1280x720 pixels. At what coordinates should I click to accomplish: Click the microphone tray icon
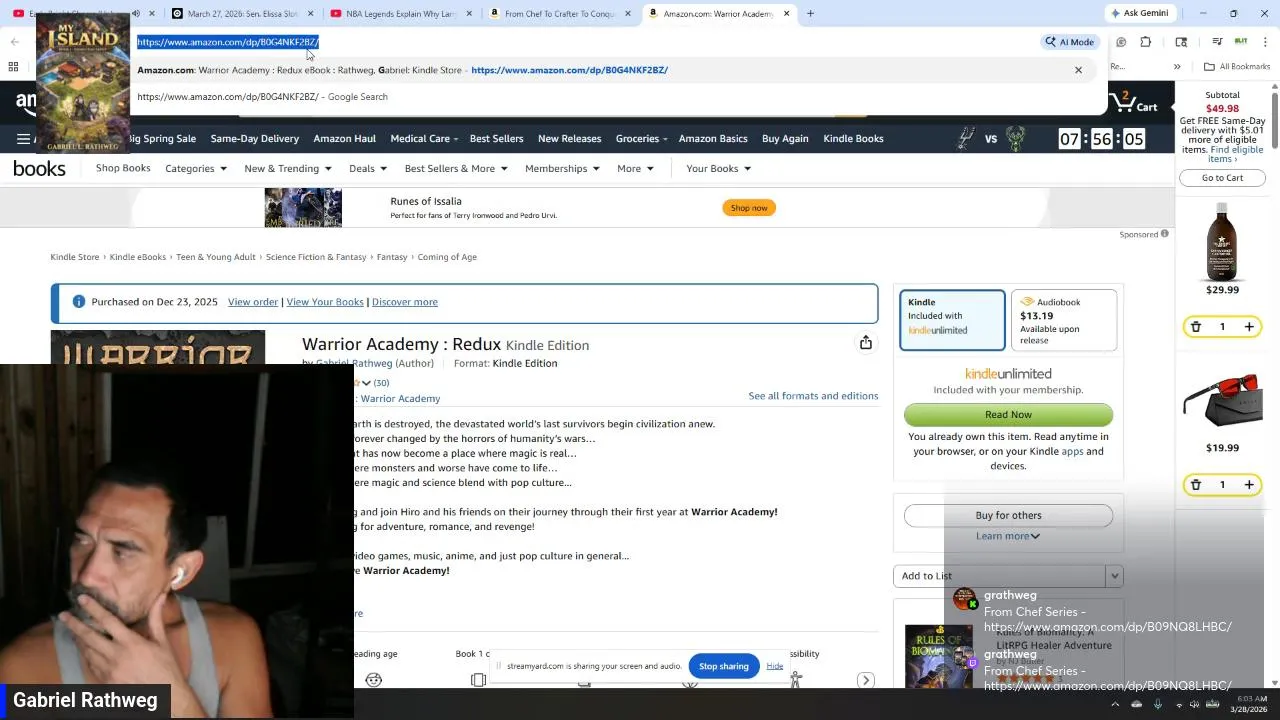1158,704
